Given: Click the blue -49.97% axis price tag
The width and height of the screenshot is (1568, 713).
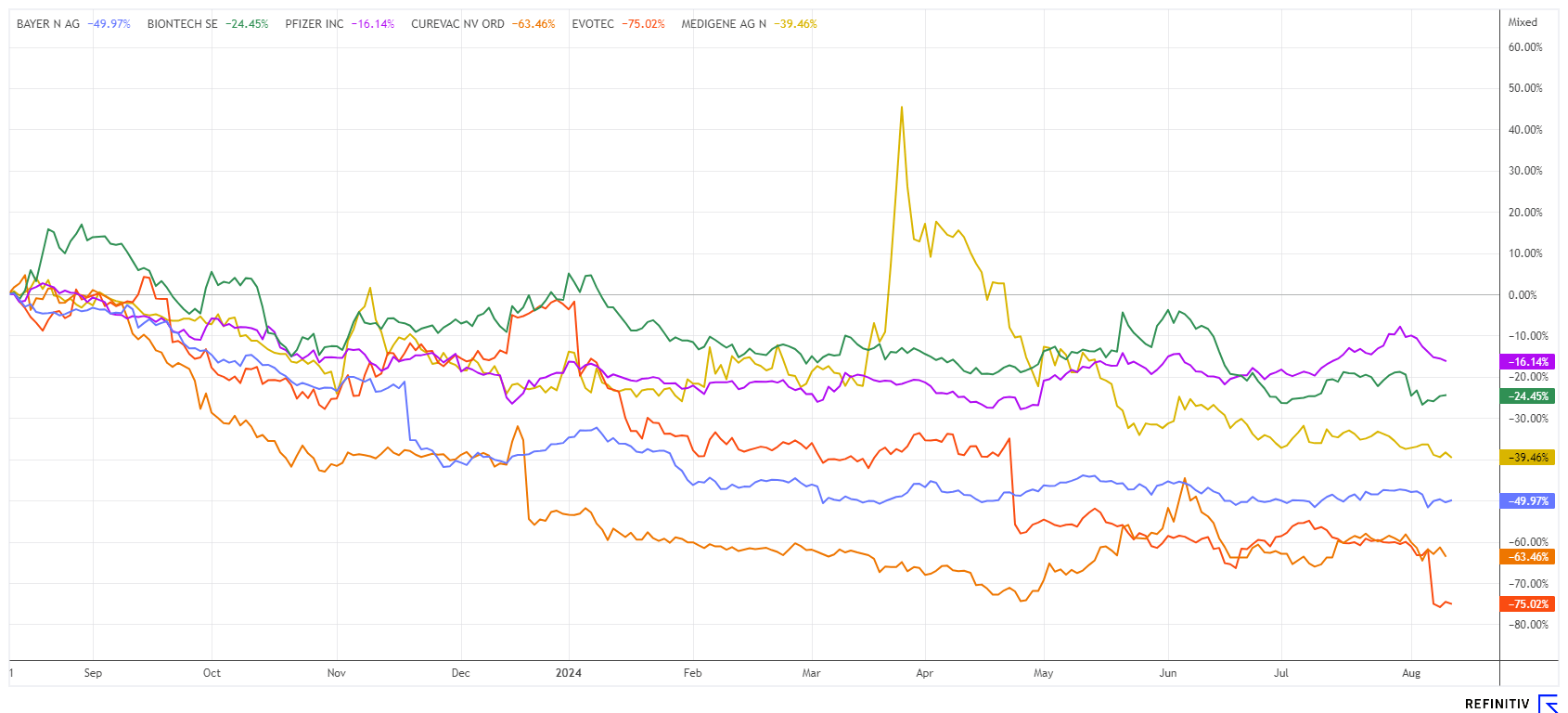Looking at the screenshot, I should [1527, 501].
